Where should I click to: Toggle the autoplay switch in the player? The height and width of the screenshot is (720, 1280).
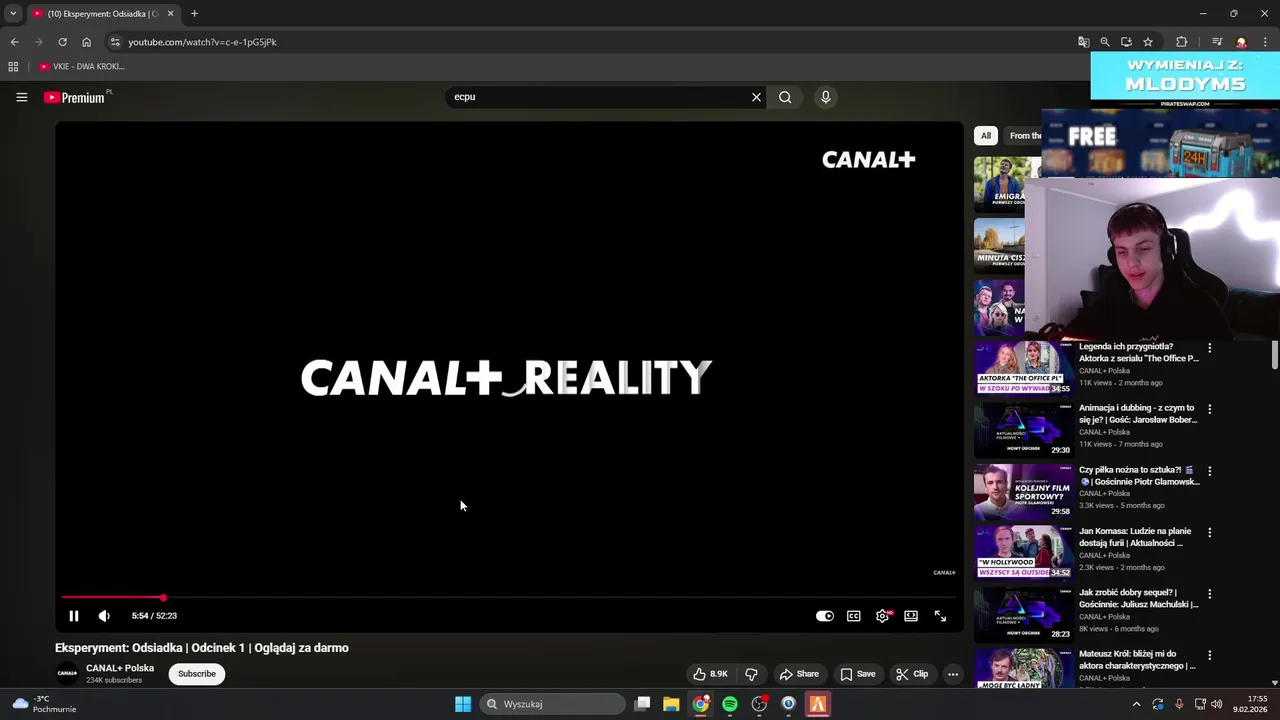coord(825,616)
